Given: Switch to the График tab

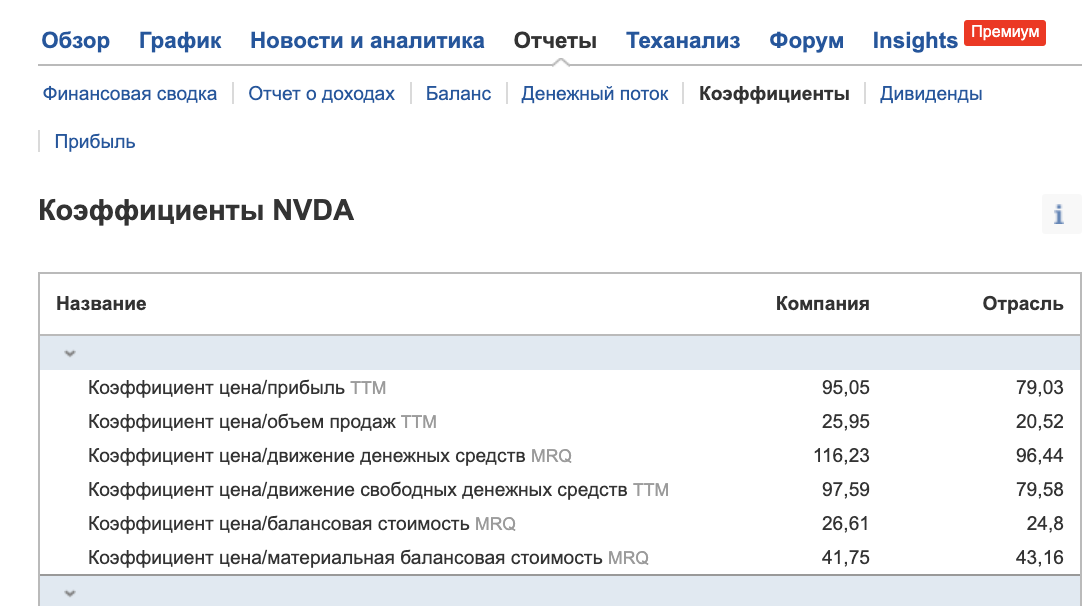Looking at the screenshot, I should 180,40.
